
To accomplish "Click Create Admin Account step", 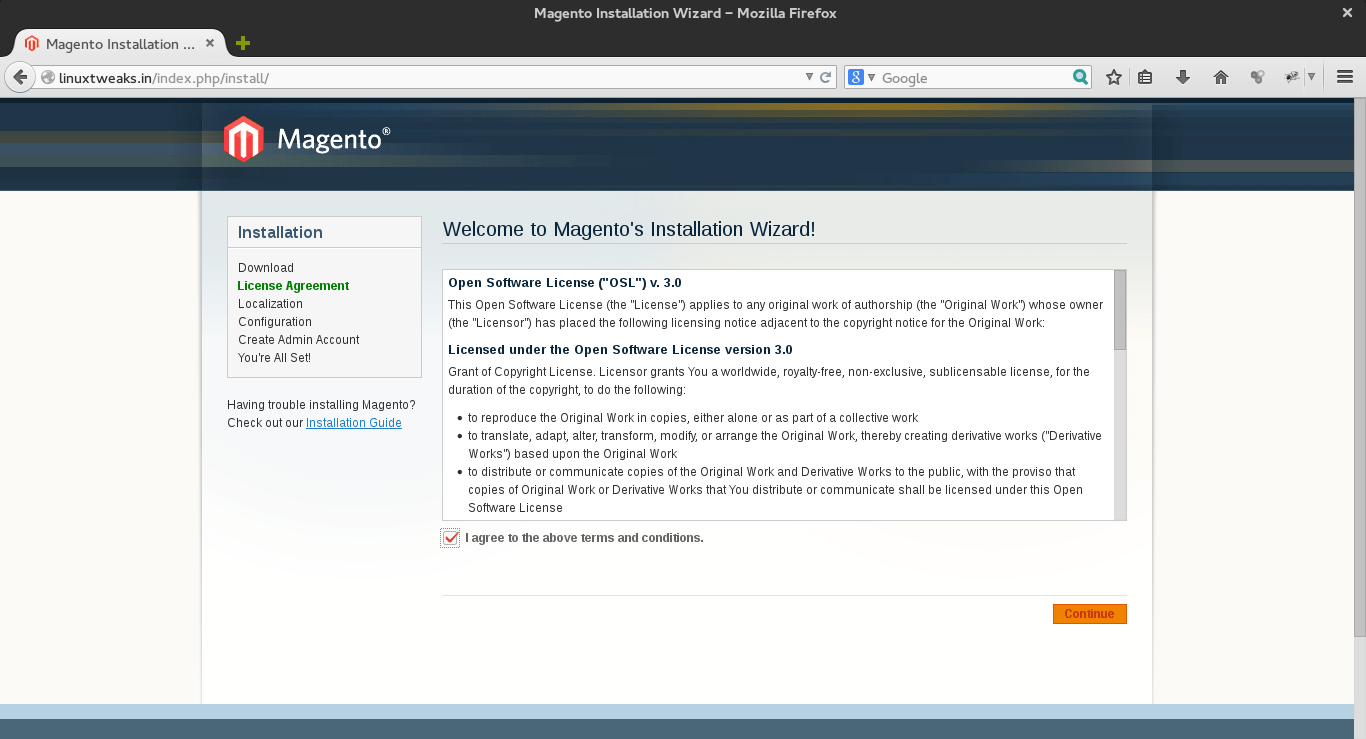I will click(x=299, y=340).
